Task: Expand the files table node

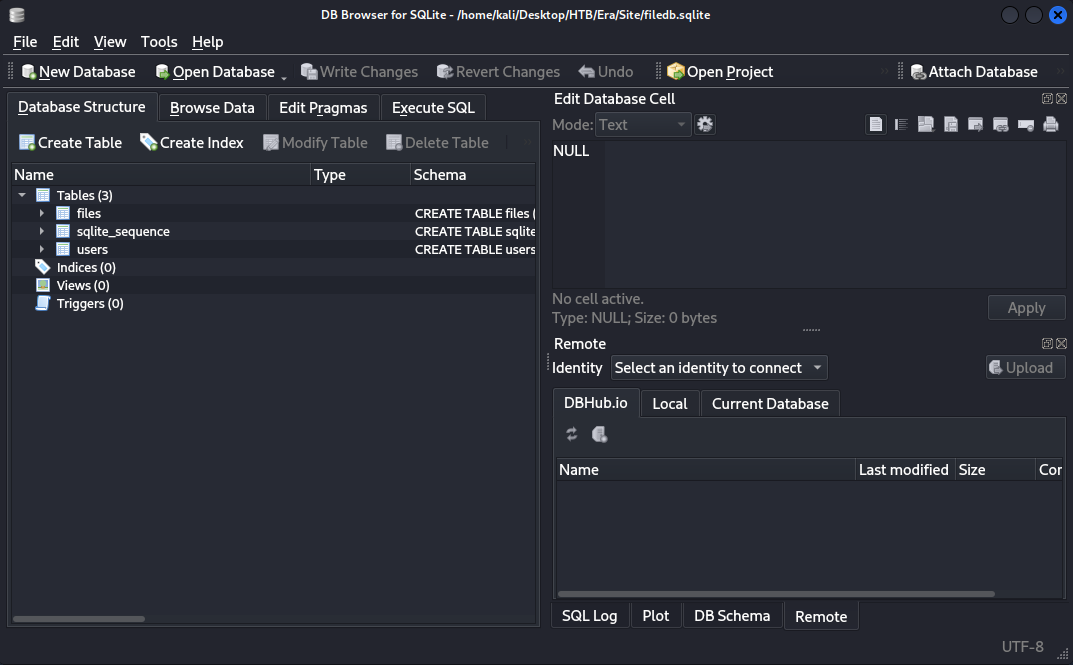Action: pos(42,213)
